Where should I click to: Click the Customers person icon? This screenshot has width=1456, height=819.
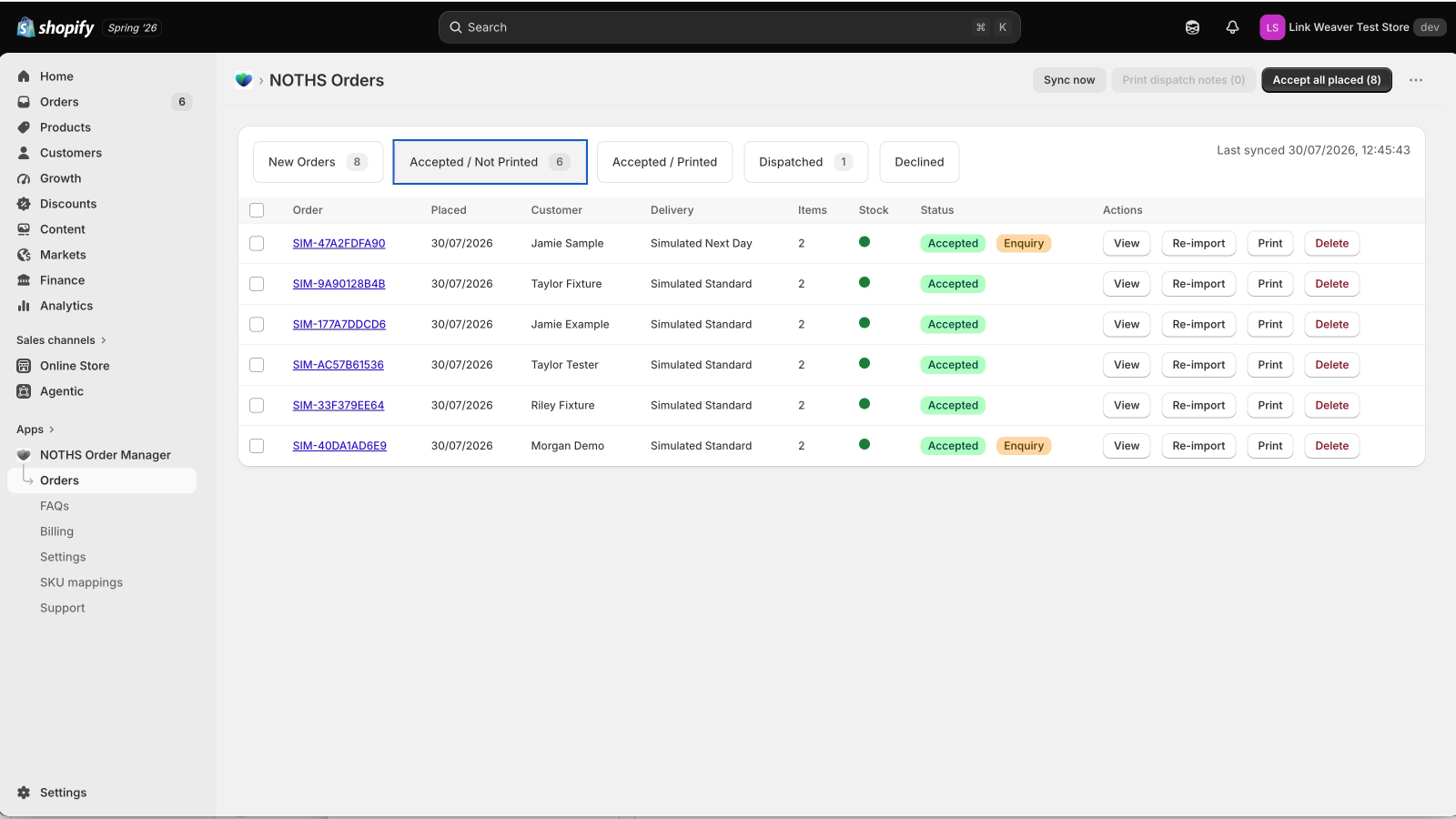(x=24, y=153)
